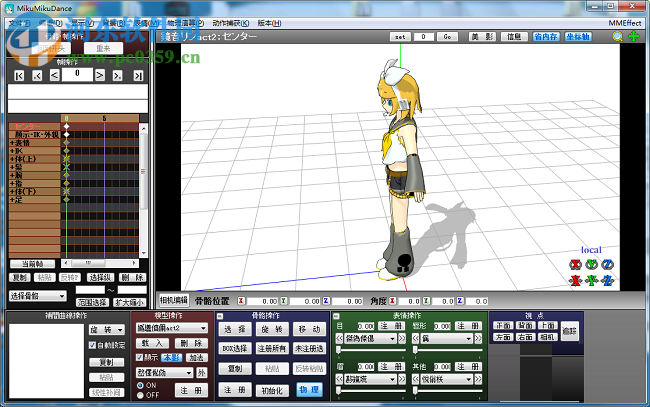This screenshot has height=407, width=650.
Task: Click the 相机编辑 camera edit button
Action: (x=174, y=300)
